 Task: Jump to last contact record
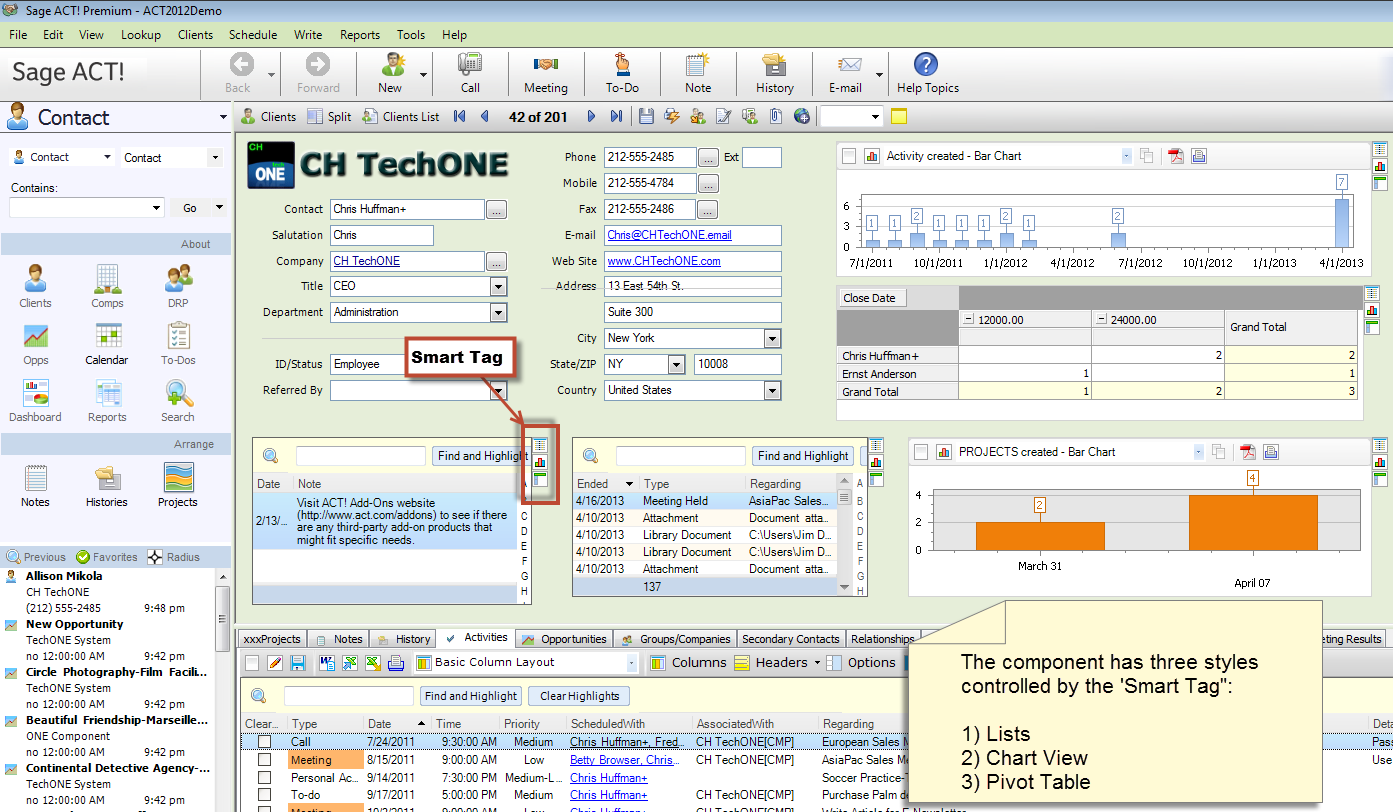pos(616,117)
